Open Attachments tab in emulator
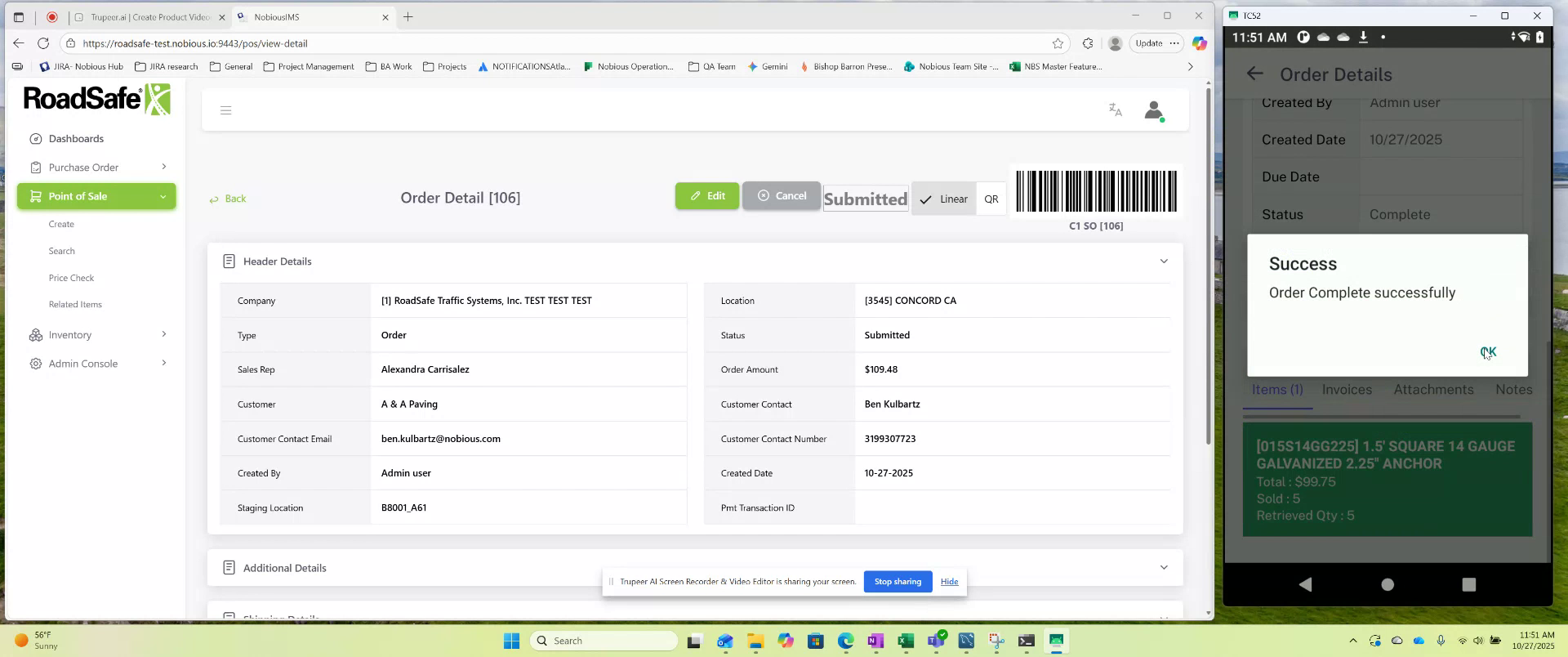 click(1433, 390)
